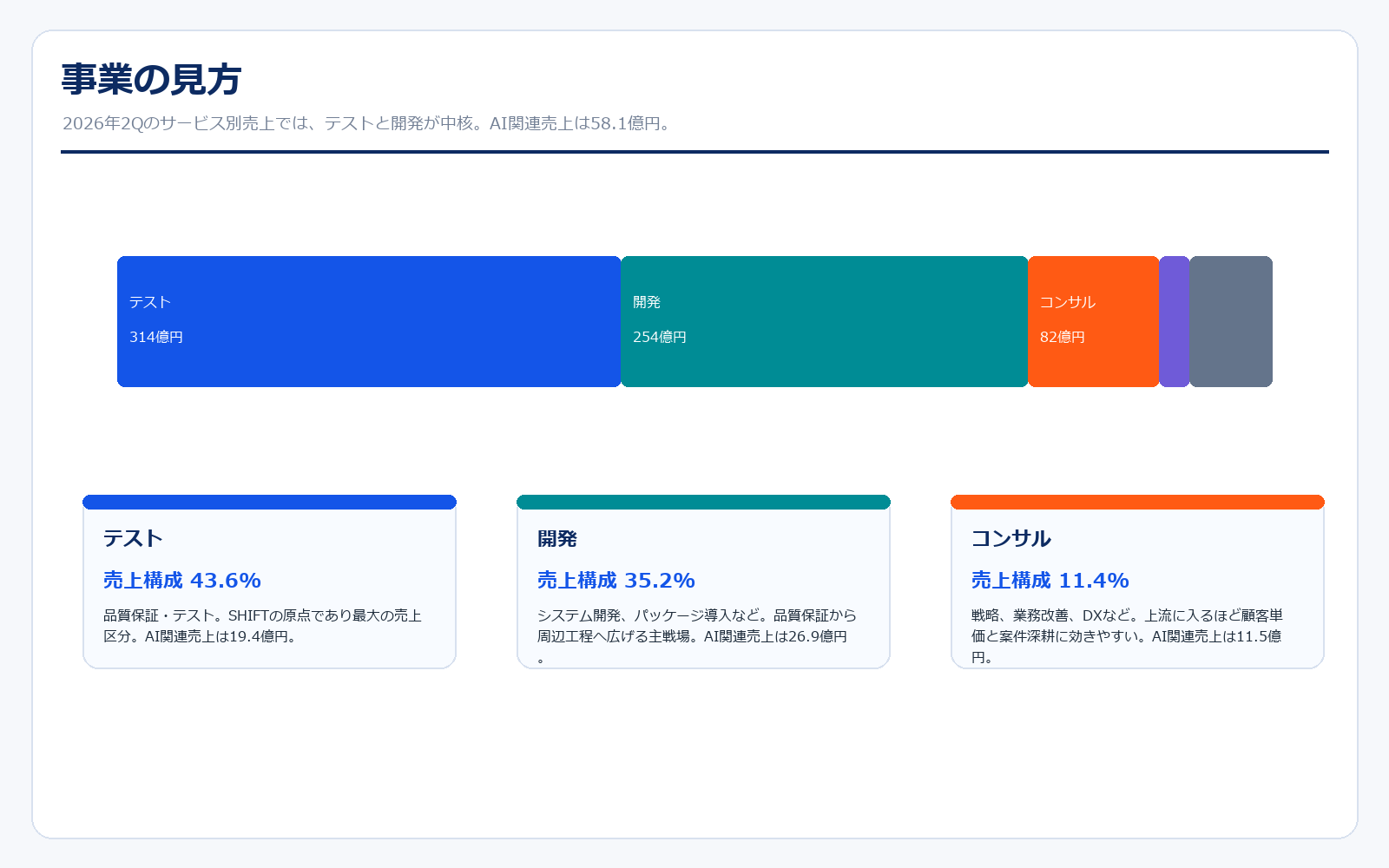Click the teal 開発 254億円 bar segment
The image size is (1389, 868).
pos(825,321)
